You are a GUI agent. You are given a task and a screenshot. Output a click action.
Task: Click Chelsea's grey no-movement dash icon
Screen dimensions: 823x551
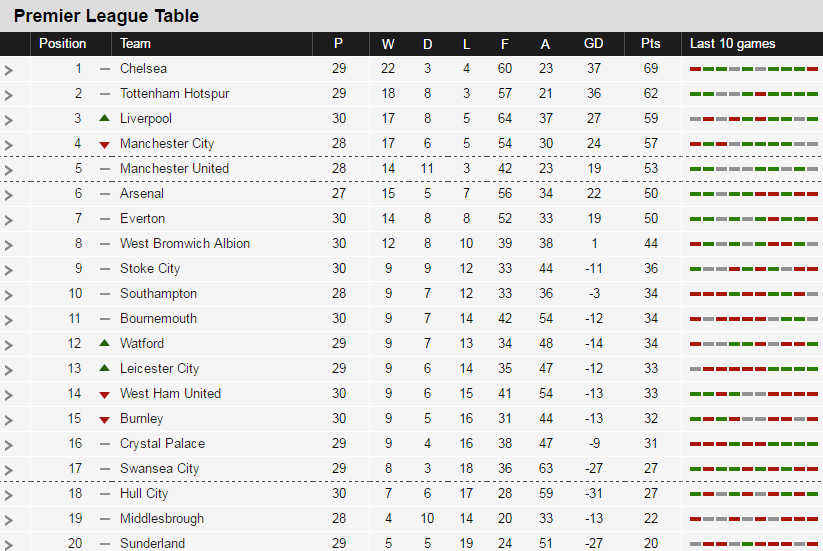pyautogui.click(x=104, y=69)
